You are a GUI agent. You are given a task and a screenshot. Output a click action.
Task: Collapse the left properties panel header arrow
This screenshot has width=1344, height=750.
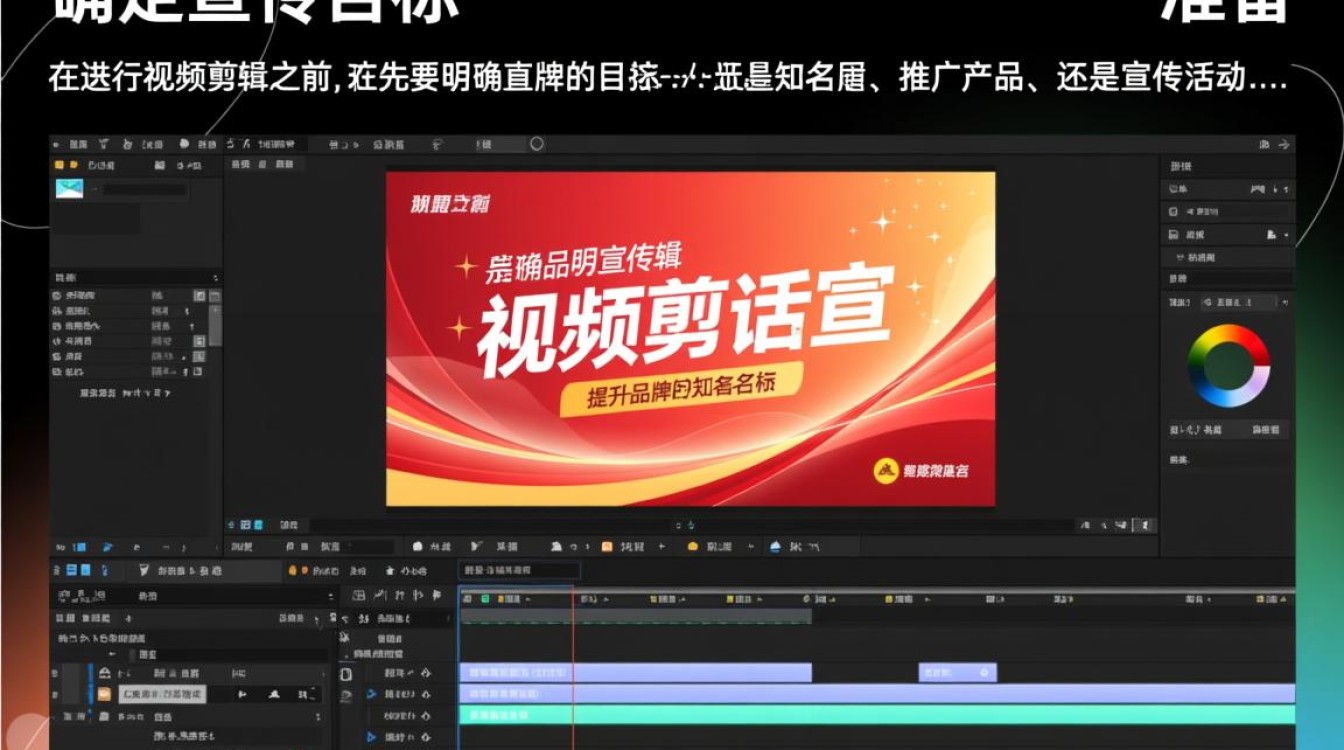(x=215, y=277)
